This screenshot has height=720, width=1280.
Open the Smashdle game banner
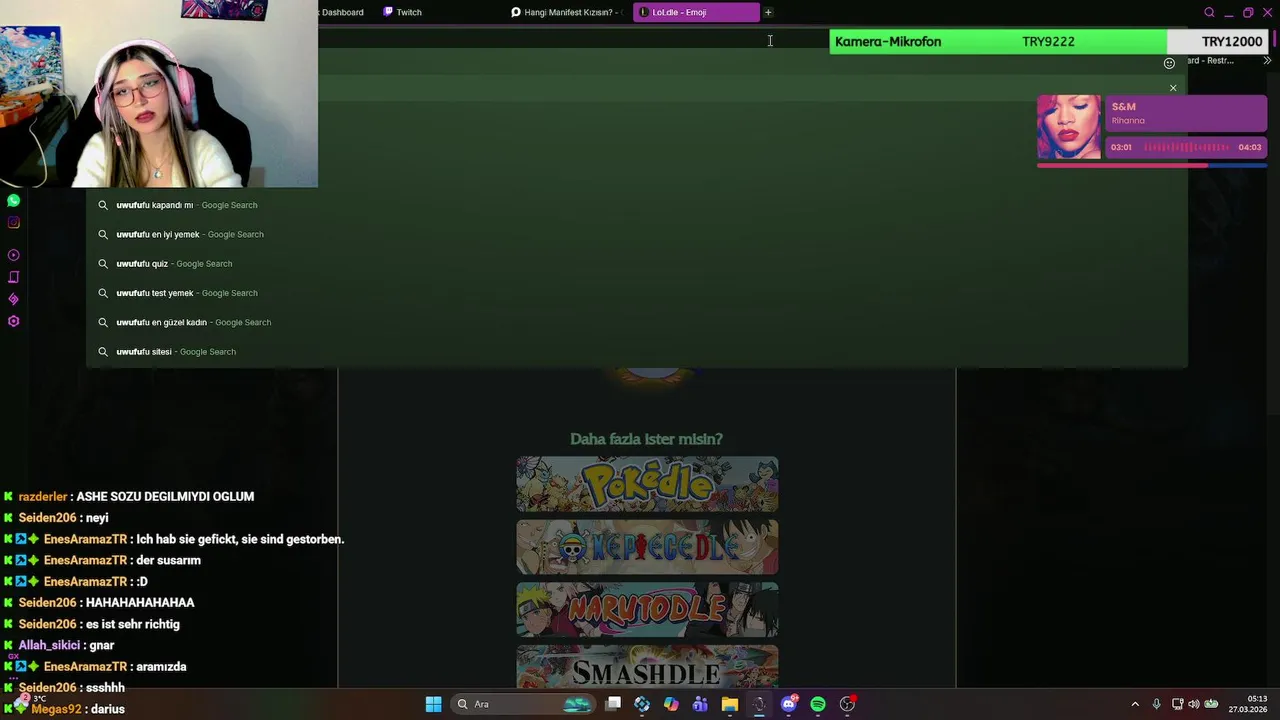click(x=647, y=667)
